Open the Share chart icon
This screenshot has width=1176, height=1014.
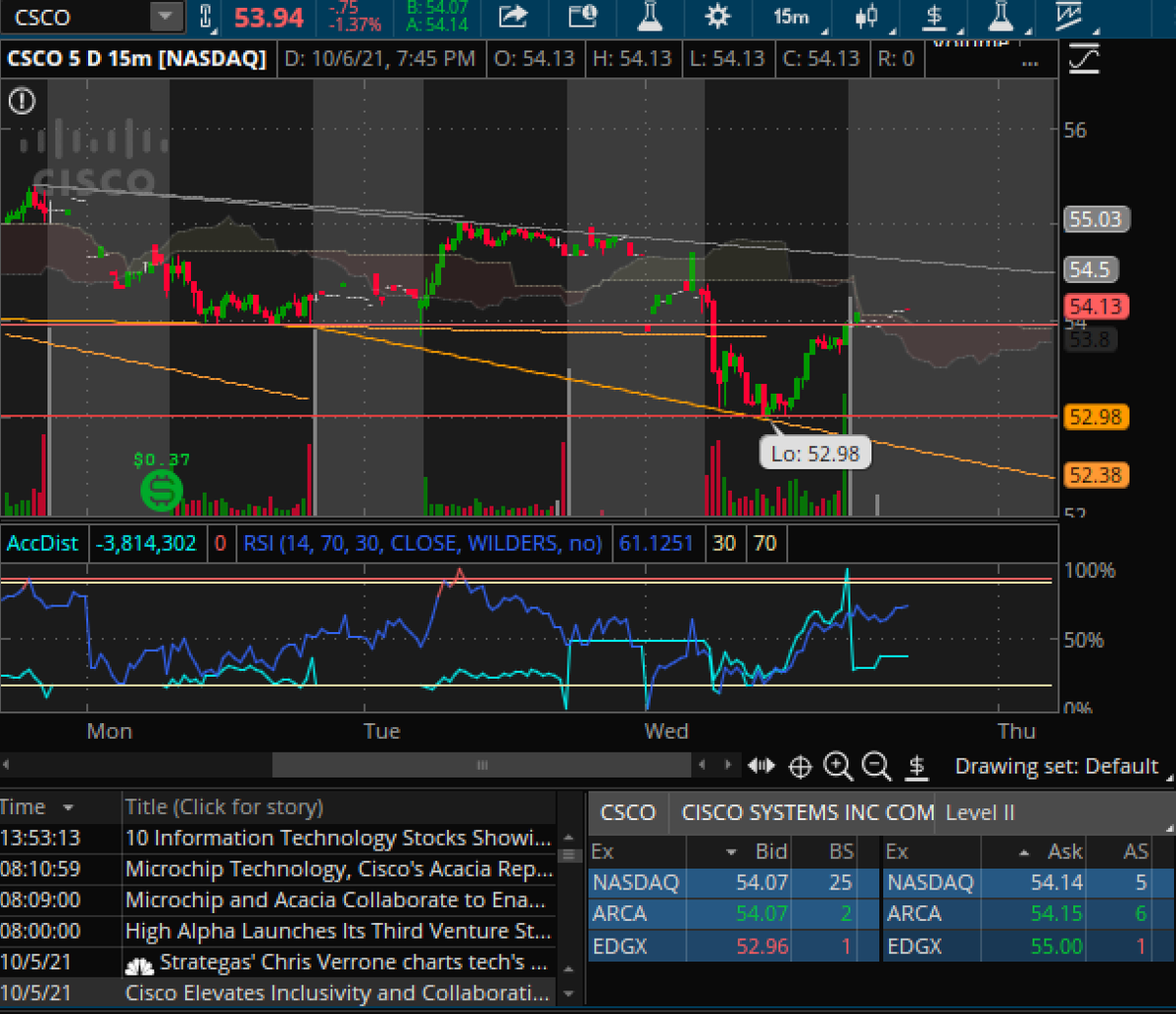pyautogui.click(x=513, y=17)
